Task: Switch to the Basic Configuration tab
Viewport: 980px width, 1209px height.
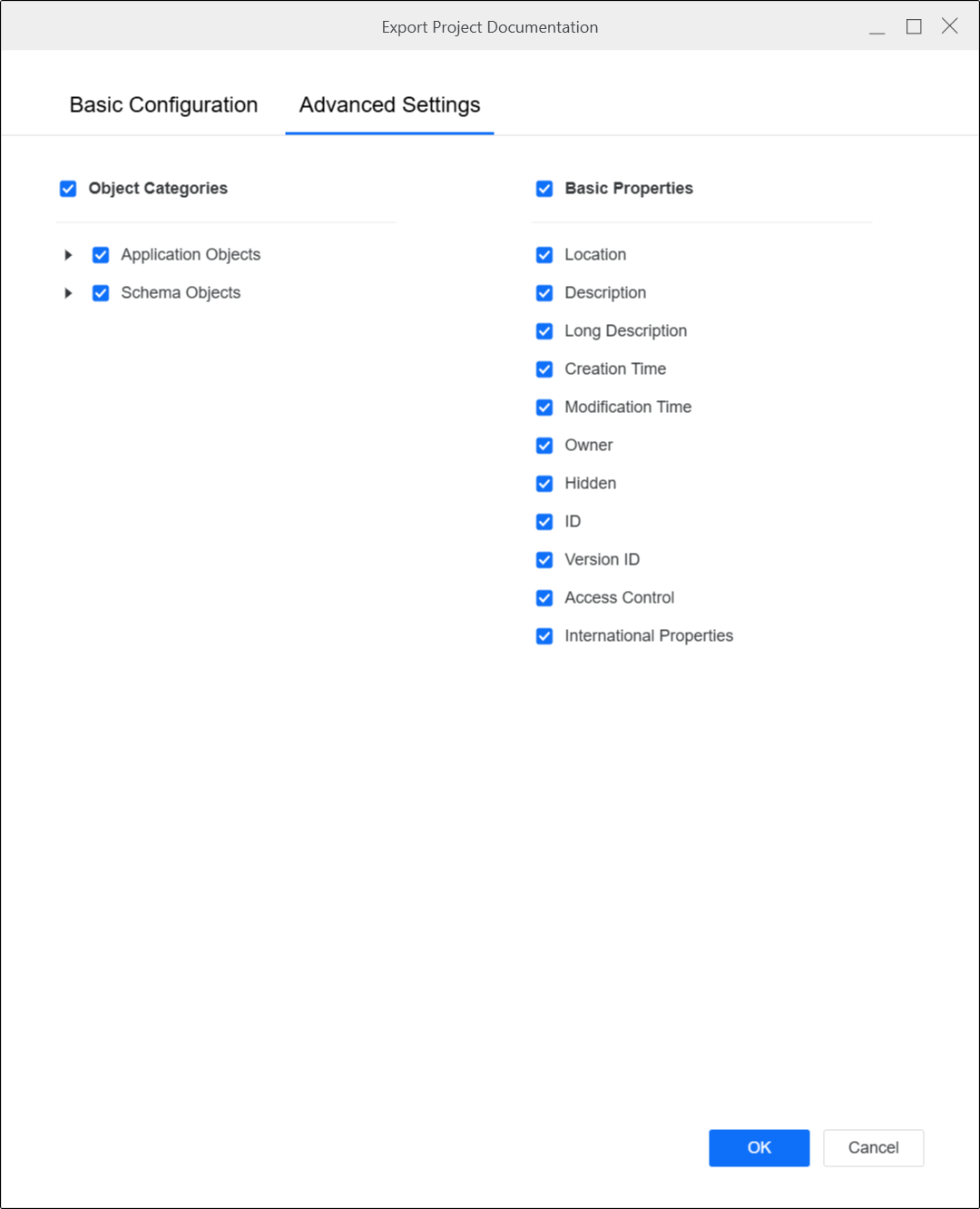Action: (x=163, y=105)
